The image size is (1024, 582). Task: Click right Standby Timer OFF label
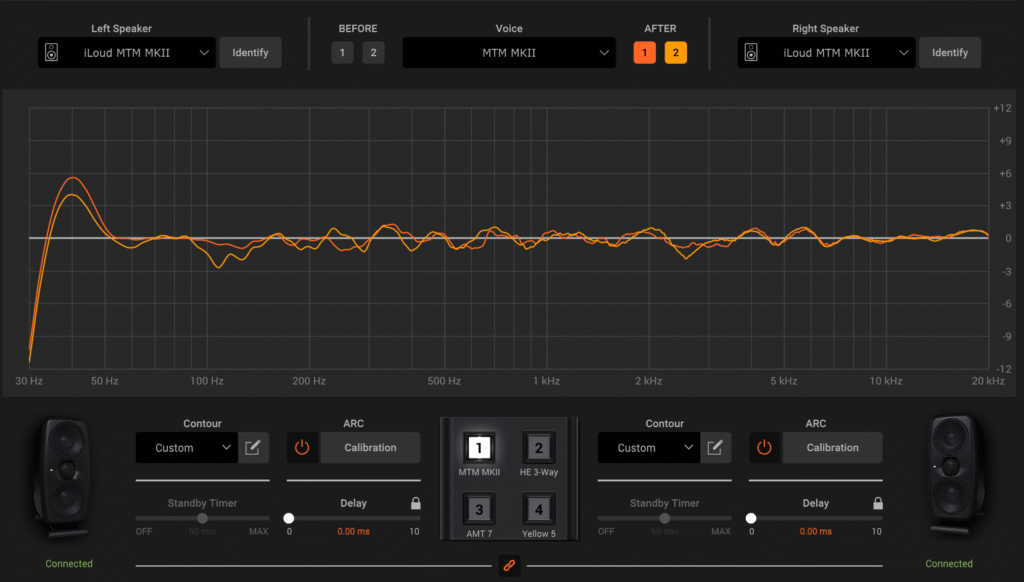606,532
